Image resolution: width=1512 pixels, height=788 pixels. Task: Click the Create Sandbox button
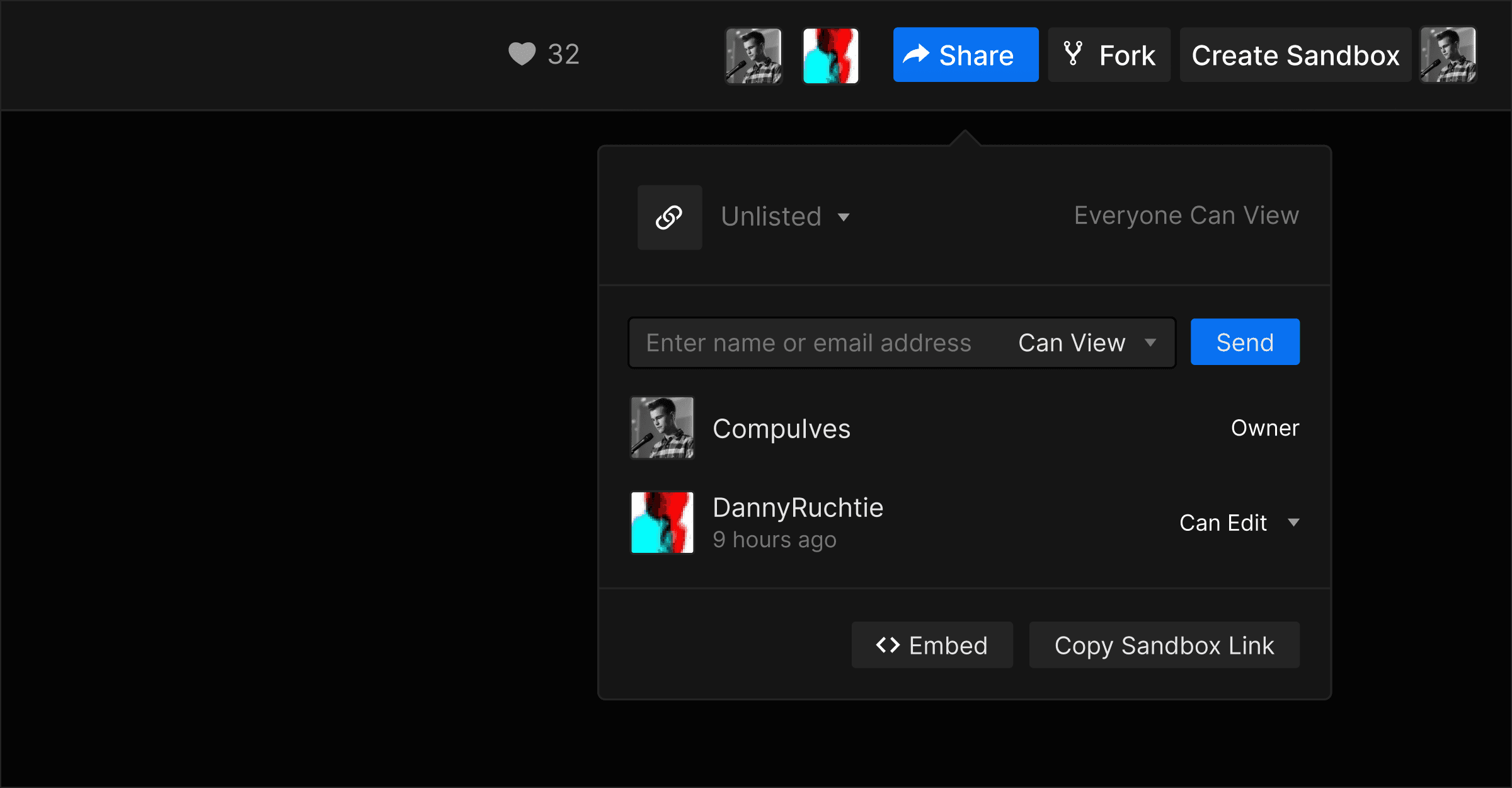coord(1295,55)
